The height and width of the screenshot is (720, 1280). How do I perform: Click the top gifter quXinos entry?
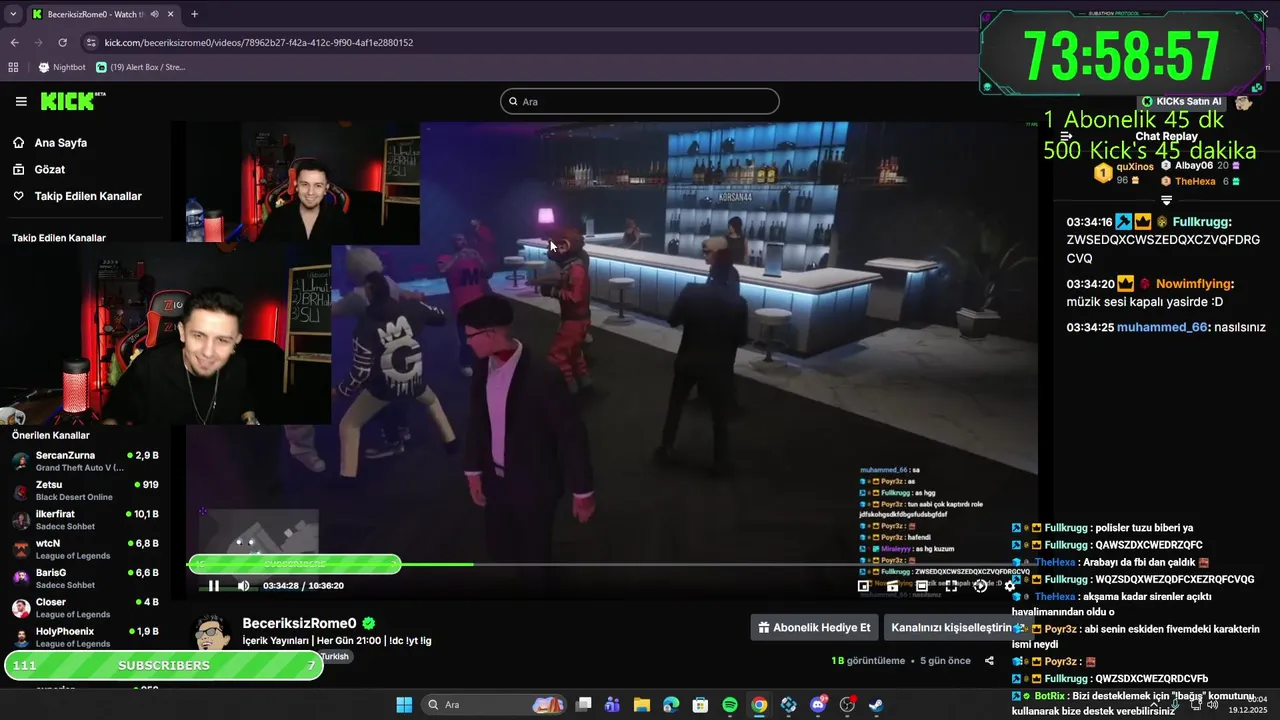[x=1122, y=172]
